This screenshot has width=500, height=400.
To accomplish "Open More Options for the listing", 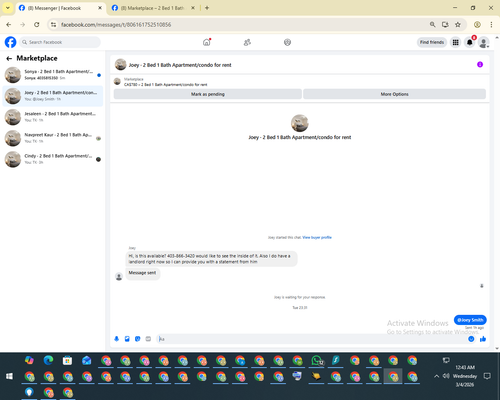I will point(394,94).
